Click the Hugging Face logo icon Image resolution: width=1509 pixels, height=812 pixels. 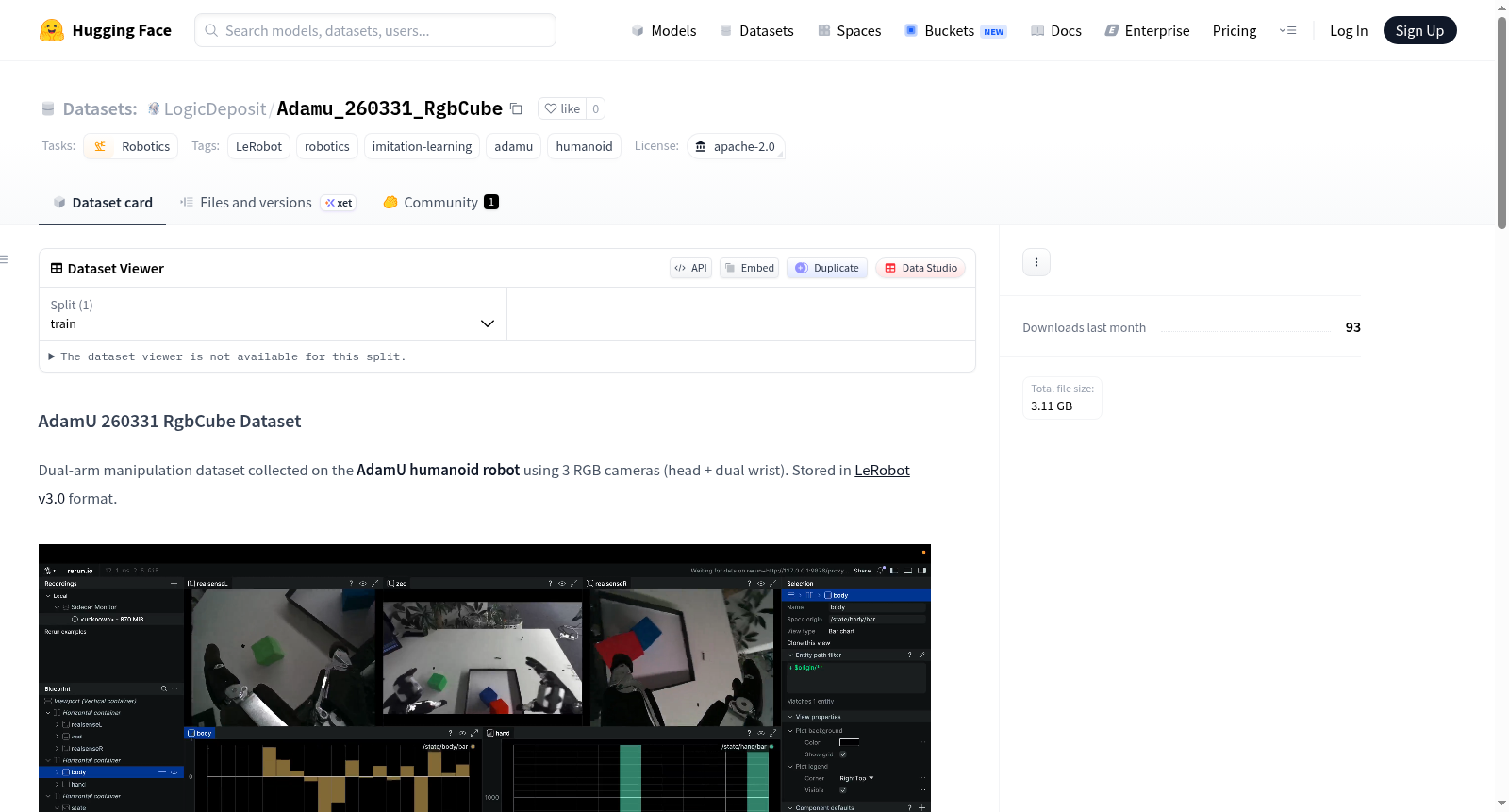pos(52,30)
